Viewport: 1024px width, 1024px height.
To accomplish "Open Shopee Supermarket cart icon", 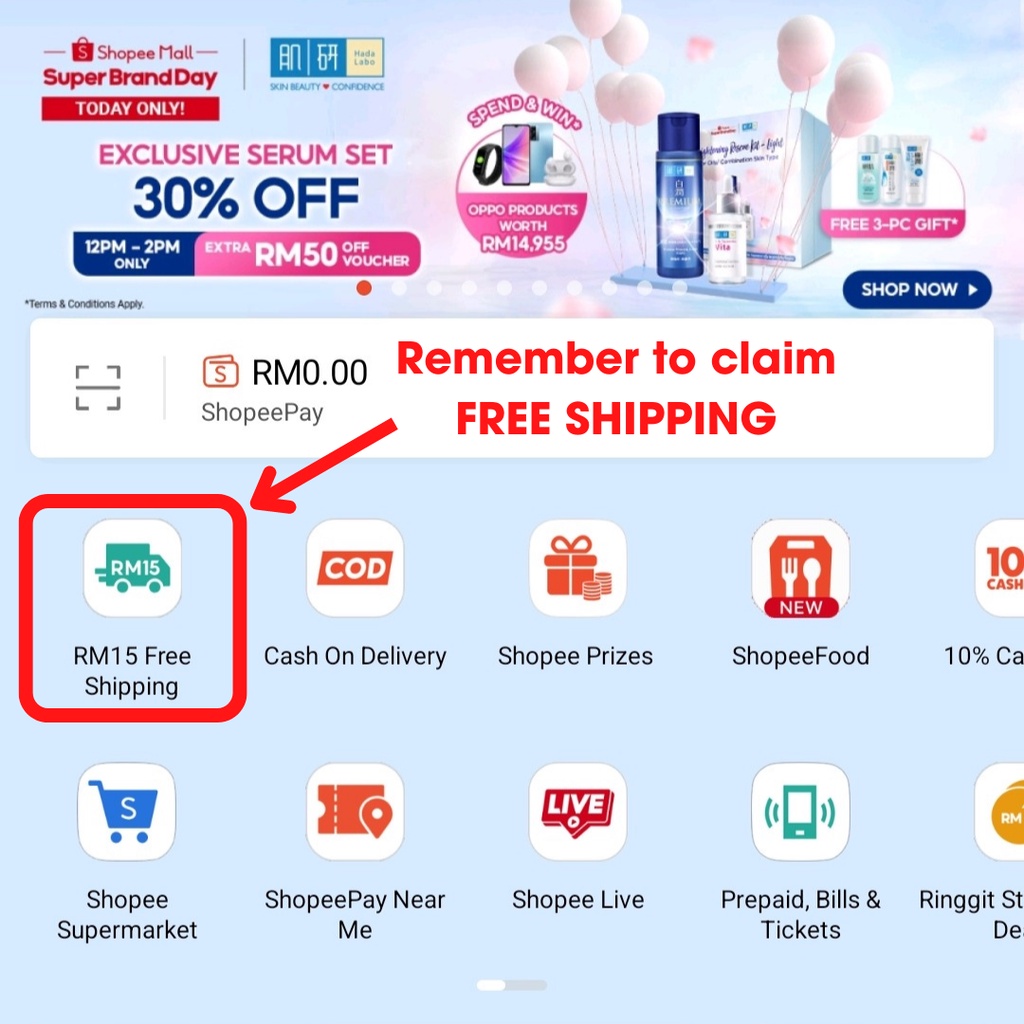I will pyautogui.click(x=127, y=812).
